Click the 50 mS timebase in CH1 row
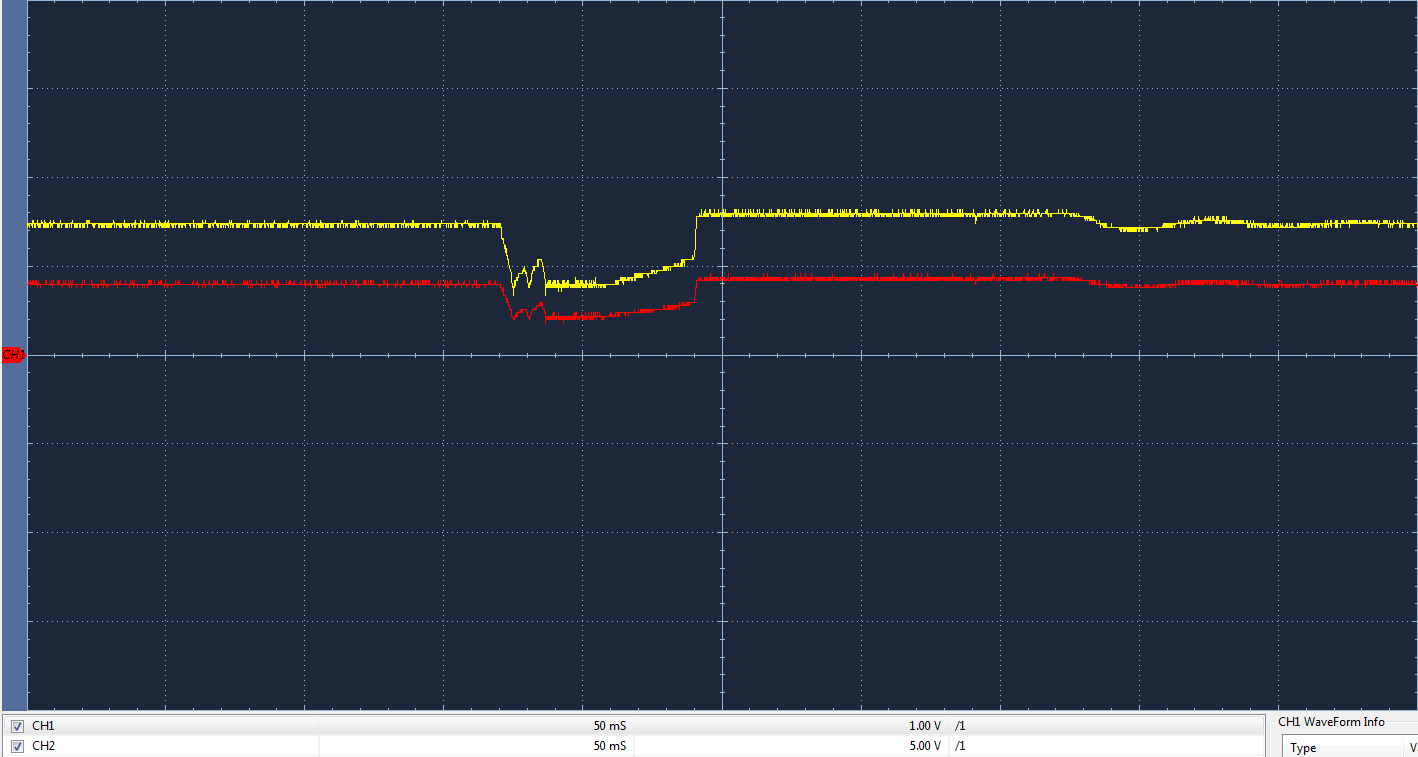This screenshot has width=1418, height=757. [610, 726]
